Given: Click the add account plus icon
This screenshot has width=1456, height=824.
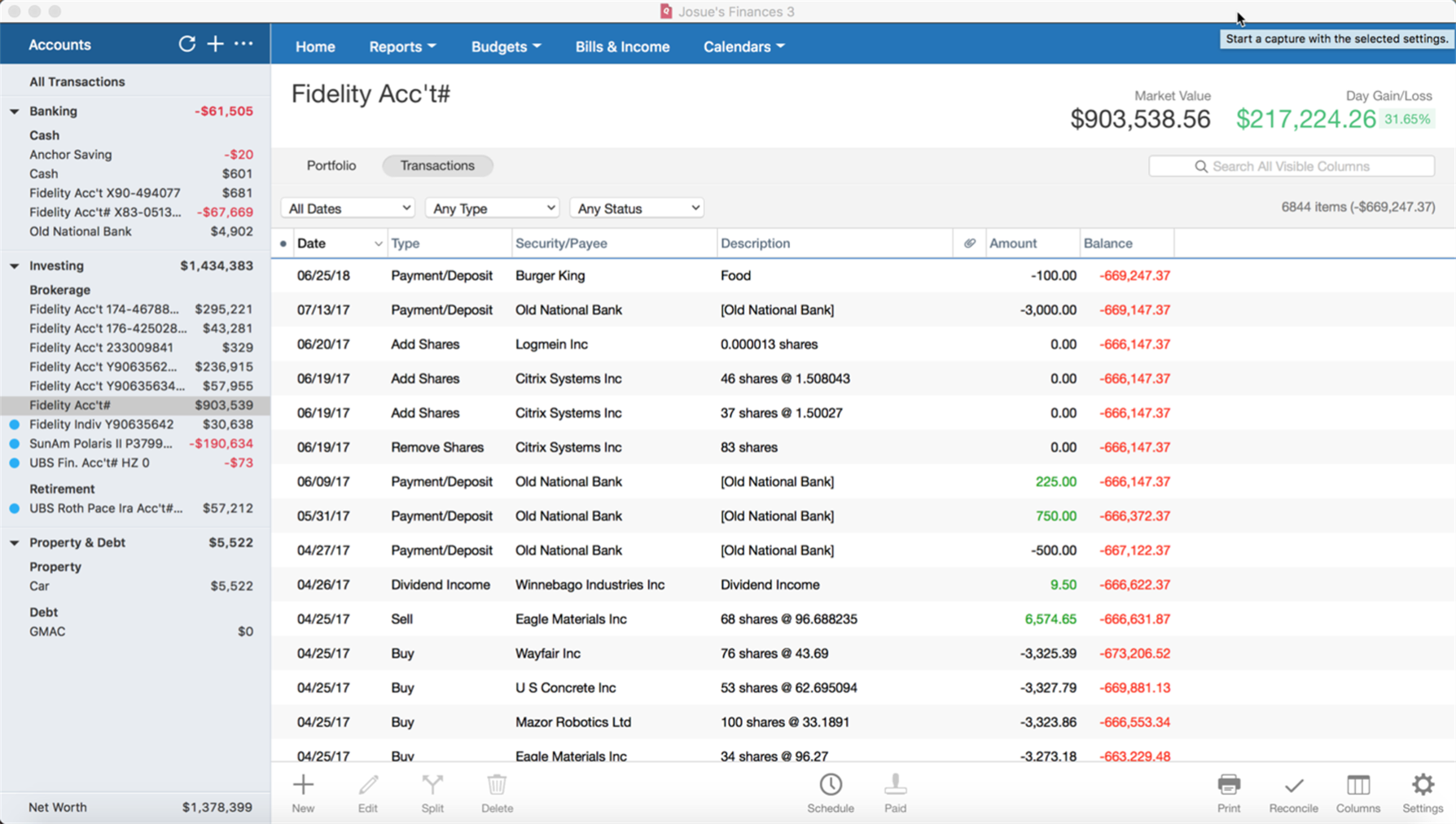Looking at the screenshot, I should tap(215, 44).
